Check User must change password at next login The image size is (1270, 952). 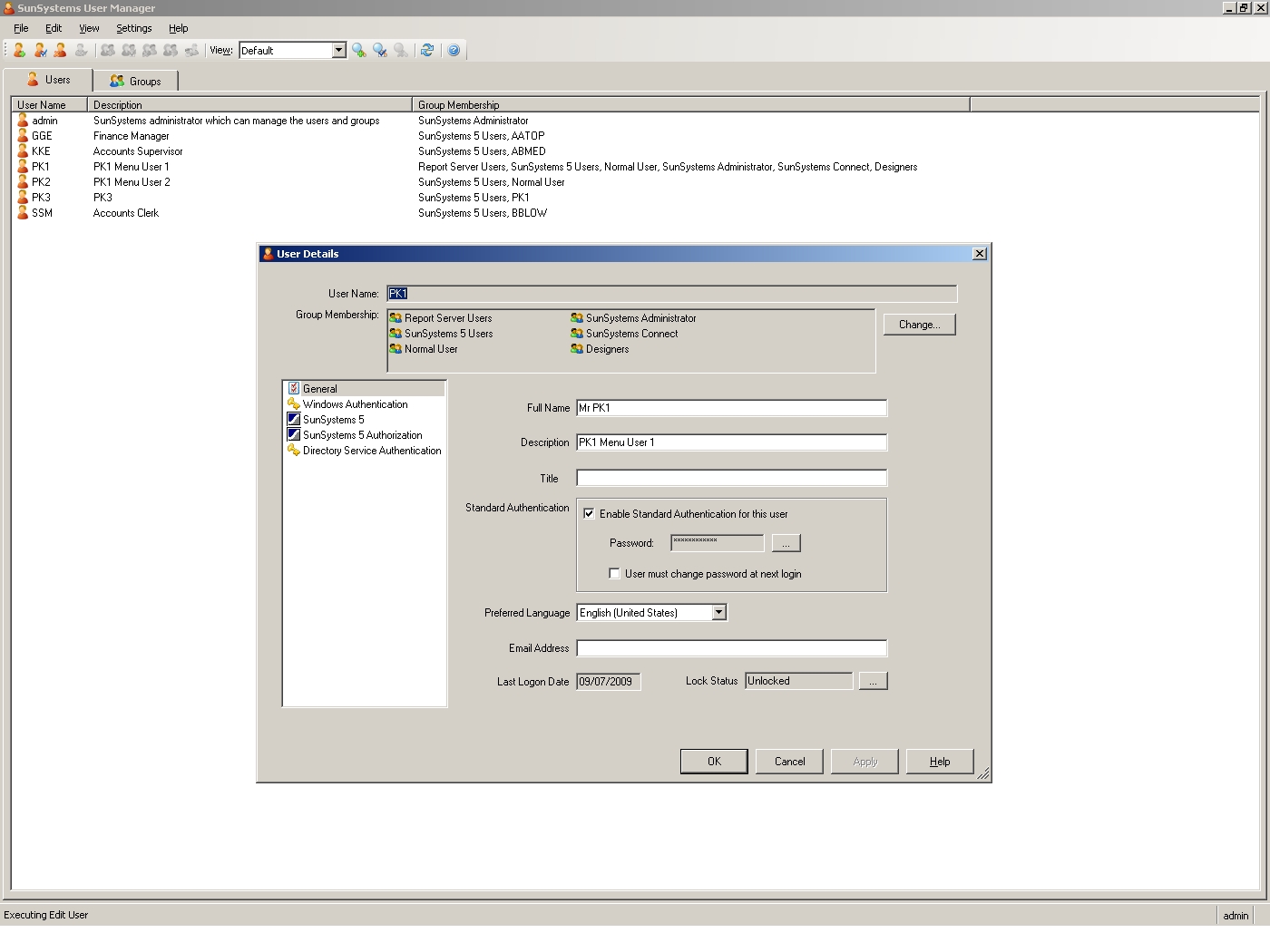coord(614,574)
